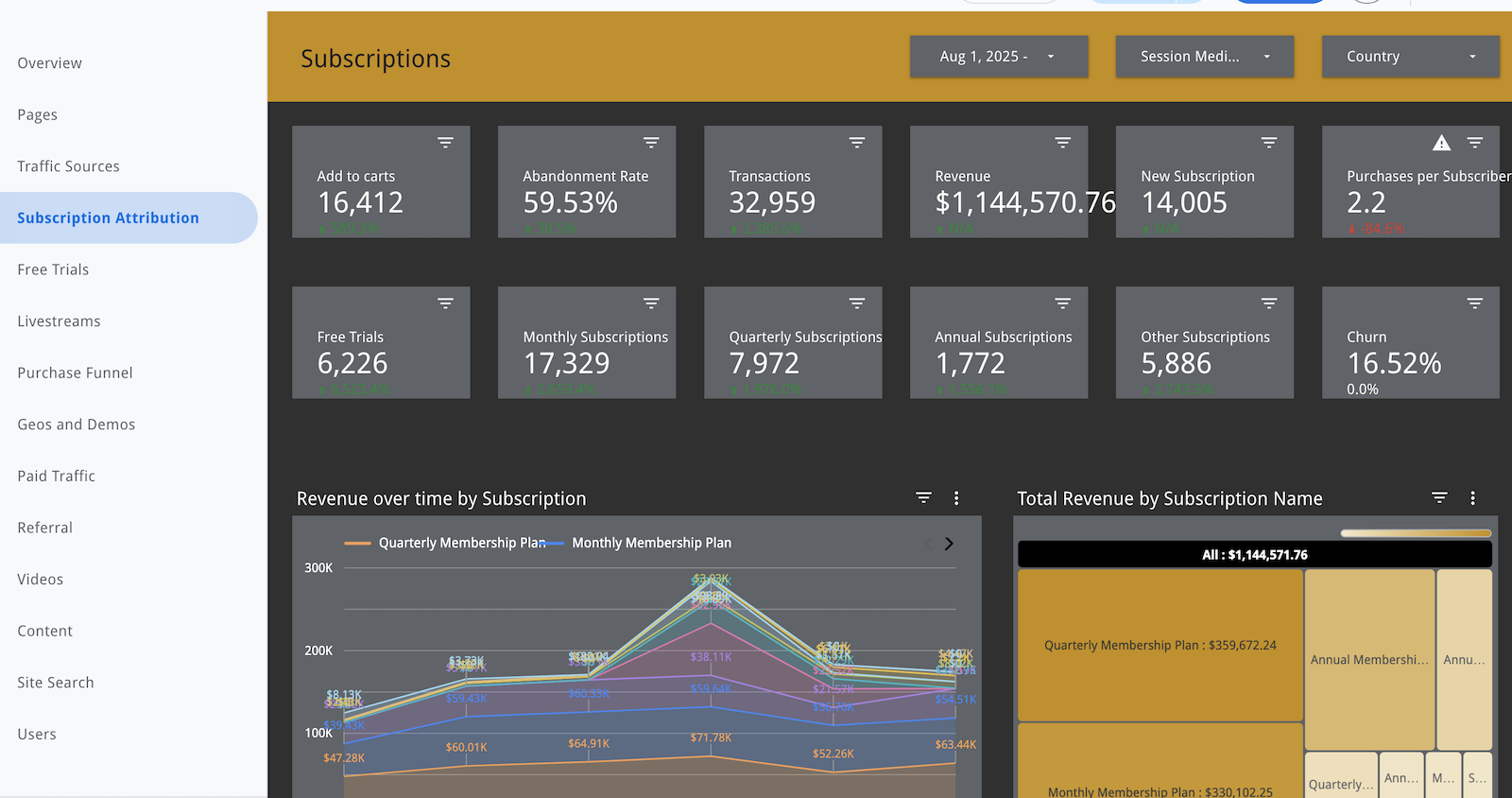The height and width of the screenshot is (798, 1512).
Task: Click warning triangle on Purchases per Subscriber
Action: tap(1441, 143)
